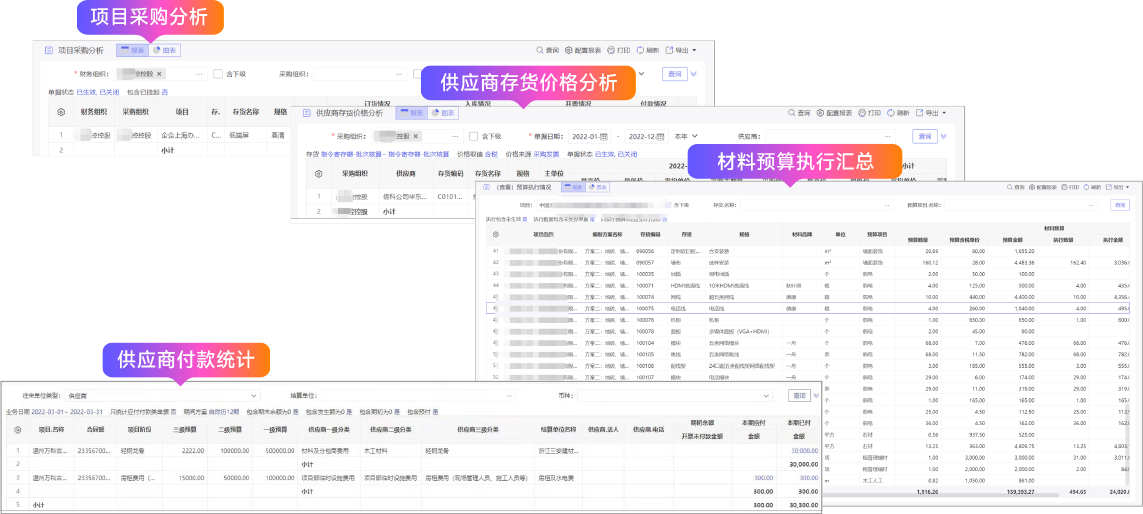Click the 查询 search icon in 项目采购分析
Viewport: 1143px width, 514px height.
(x=539, y=50)
